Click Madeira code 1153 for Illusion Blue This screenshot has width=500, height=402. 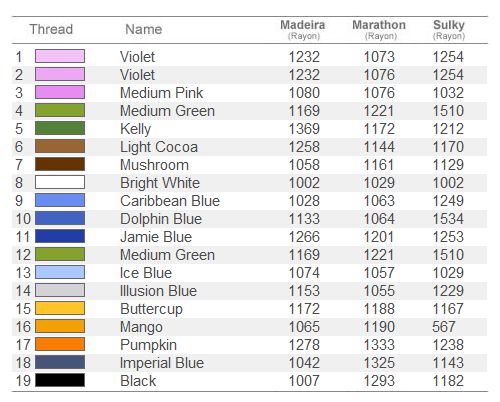(304, 291)
